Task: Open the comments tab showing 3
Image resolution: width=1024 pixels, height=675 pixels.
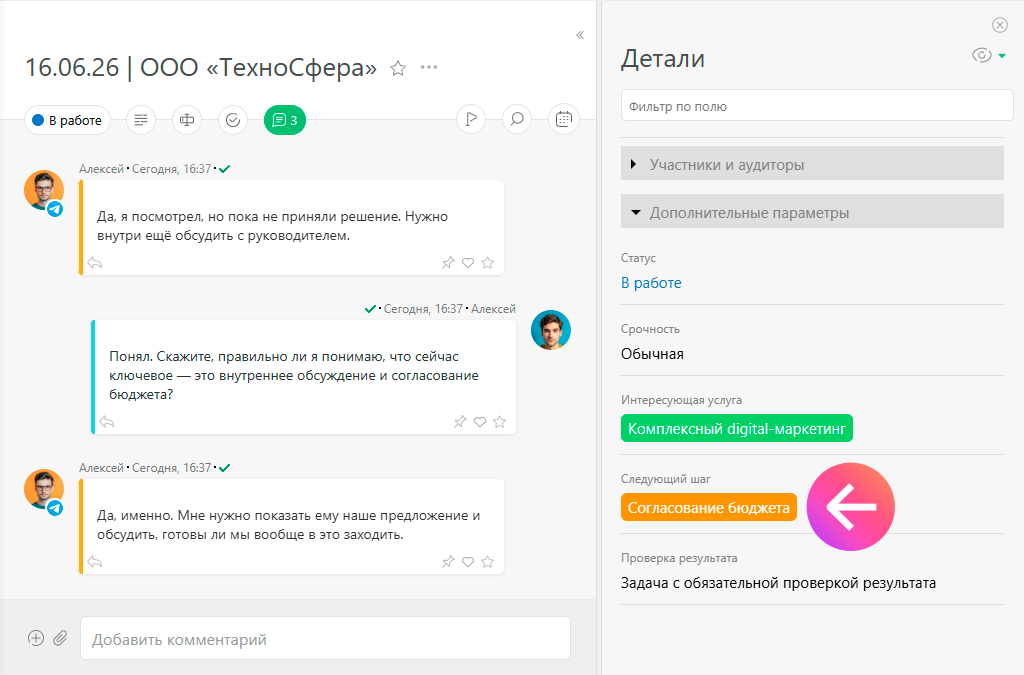Action: click(x=285, y=120)
